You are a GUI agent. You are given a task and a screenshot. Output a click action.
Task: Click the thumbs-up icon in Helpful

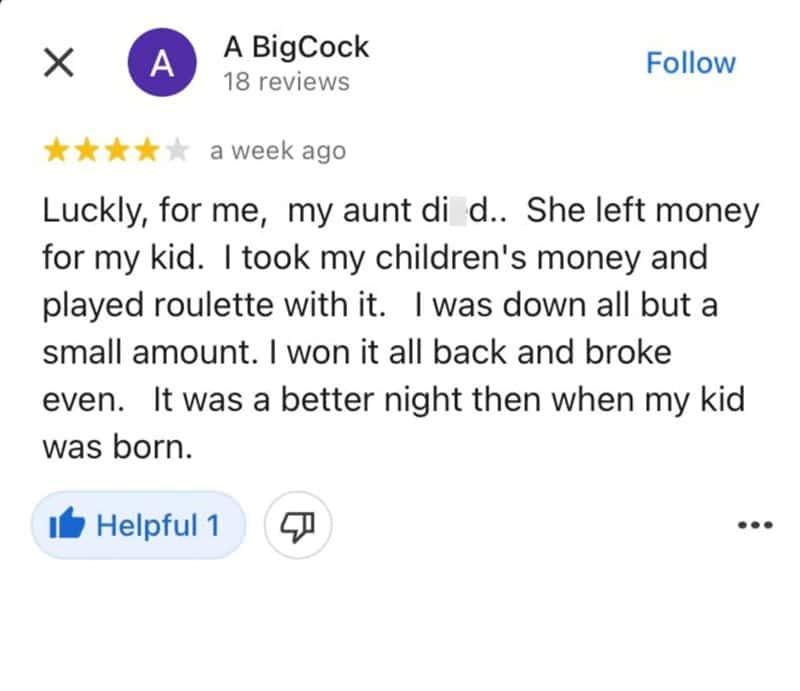click(65, 524)
